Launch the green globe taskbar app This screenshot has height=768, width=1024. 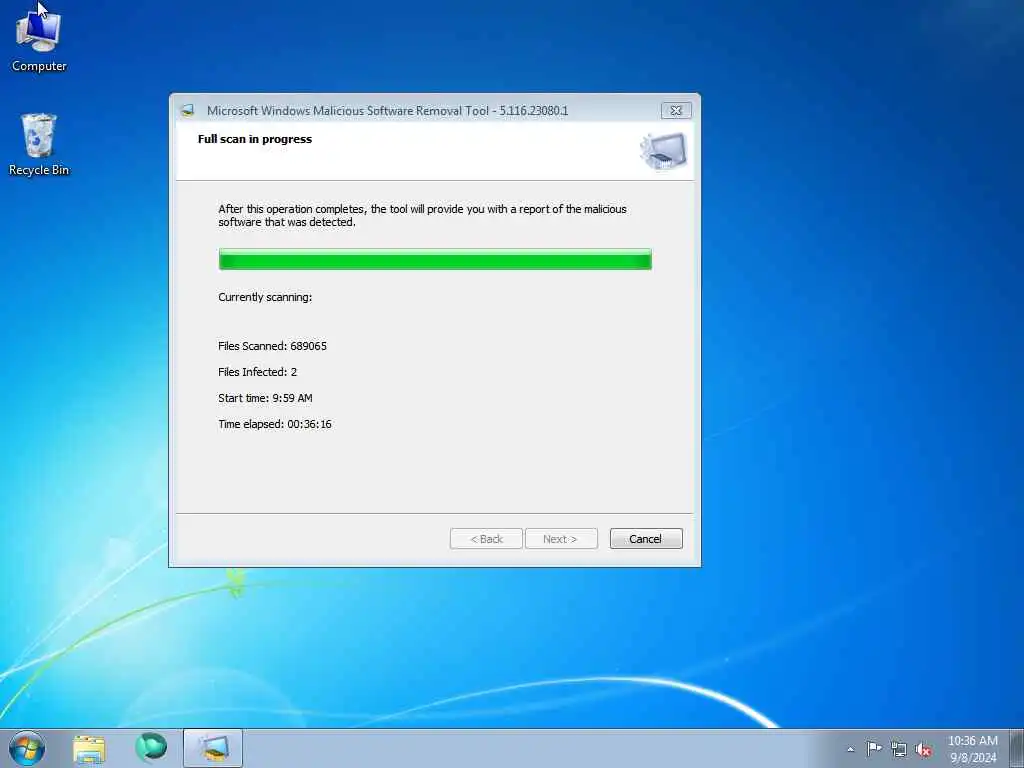point(151,748)
